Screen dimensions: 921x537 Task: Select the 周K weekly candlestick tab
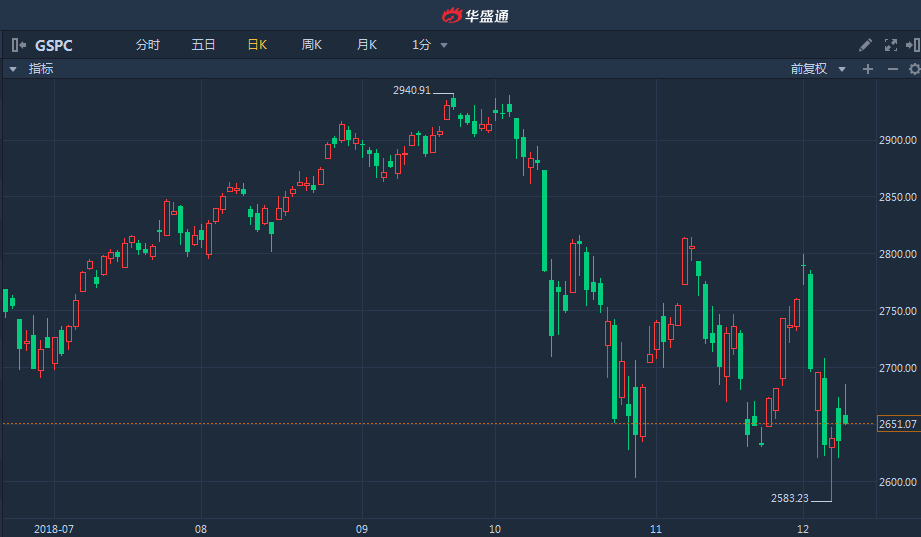tap(312, 45)
